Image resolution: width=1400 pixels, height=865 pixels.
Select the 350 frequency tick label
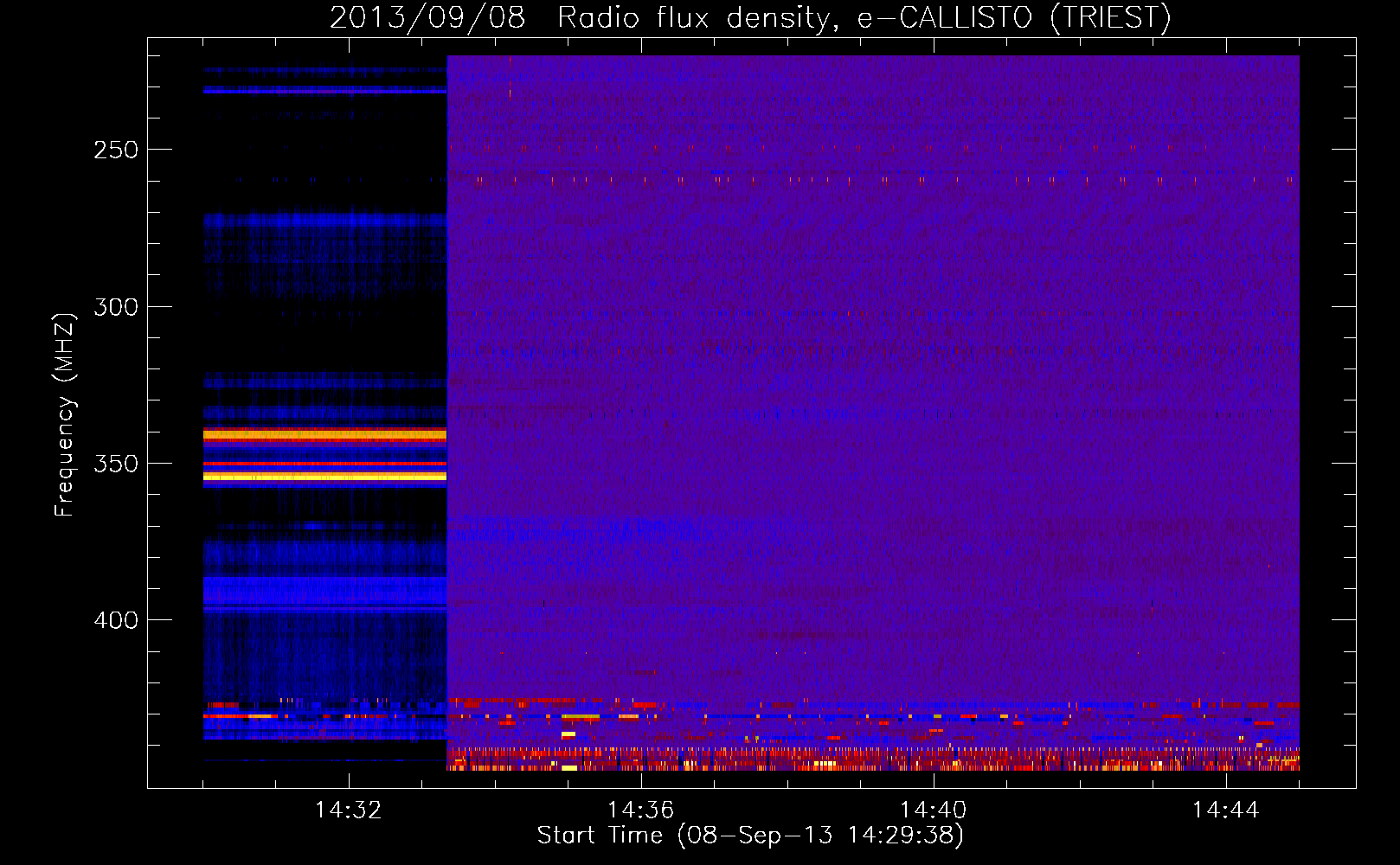[x=116, y=464]
